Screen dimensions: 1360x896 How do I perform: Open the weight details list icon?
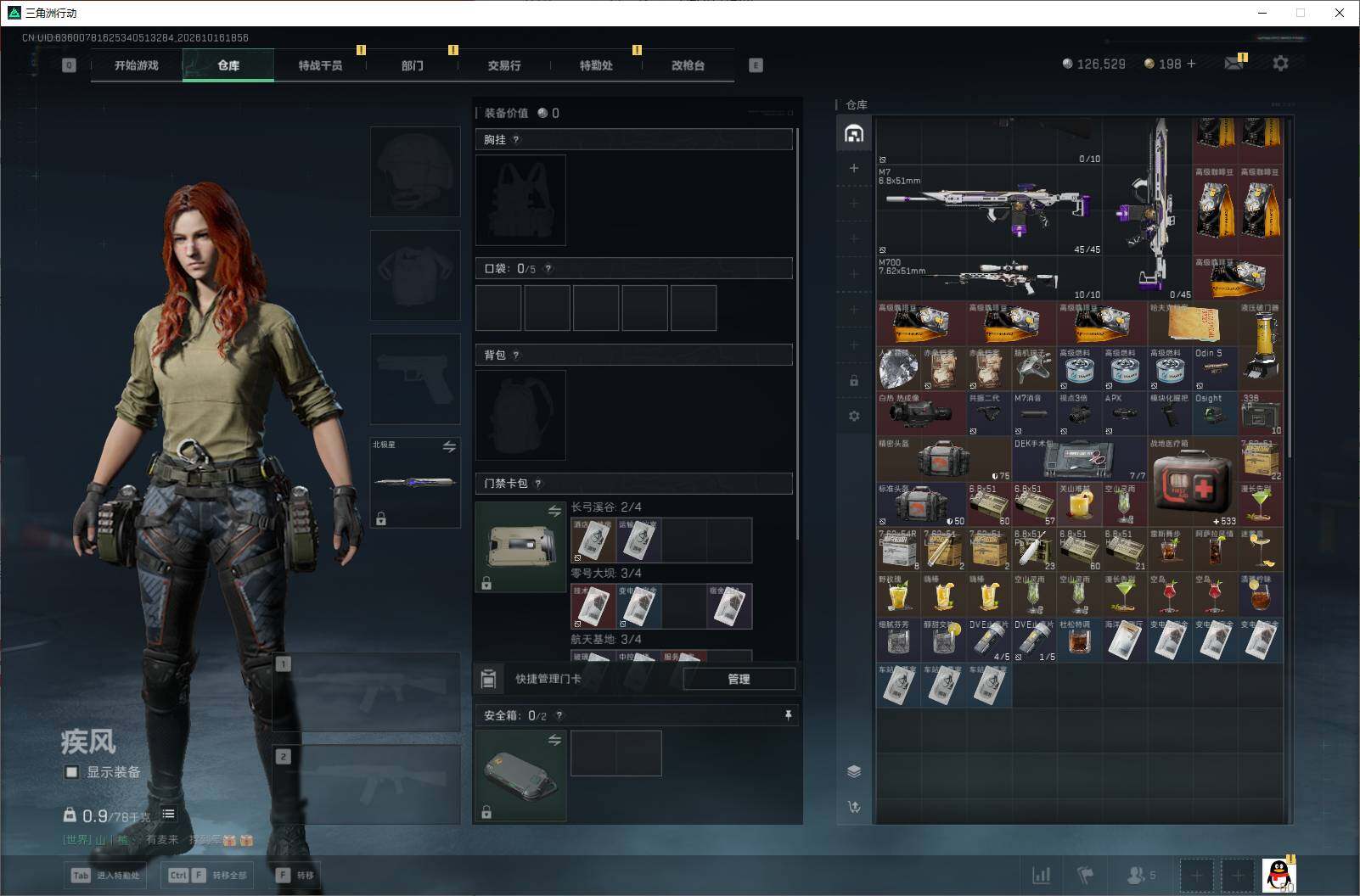[168, 814]
